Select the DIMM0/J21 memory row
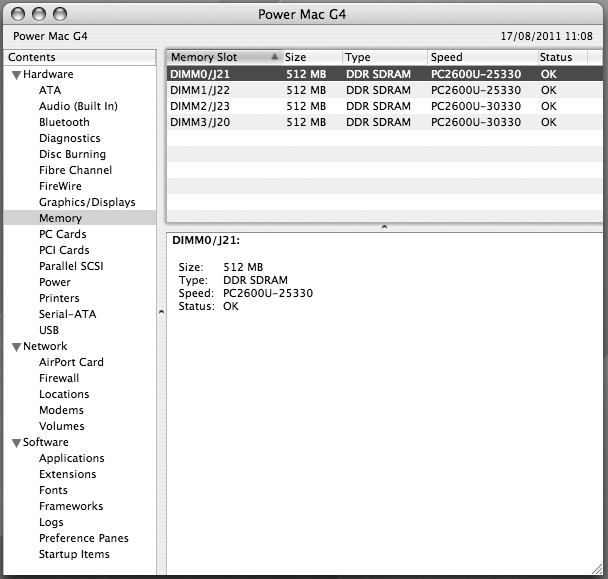 384,74
